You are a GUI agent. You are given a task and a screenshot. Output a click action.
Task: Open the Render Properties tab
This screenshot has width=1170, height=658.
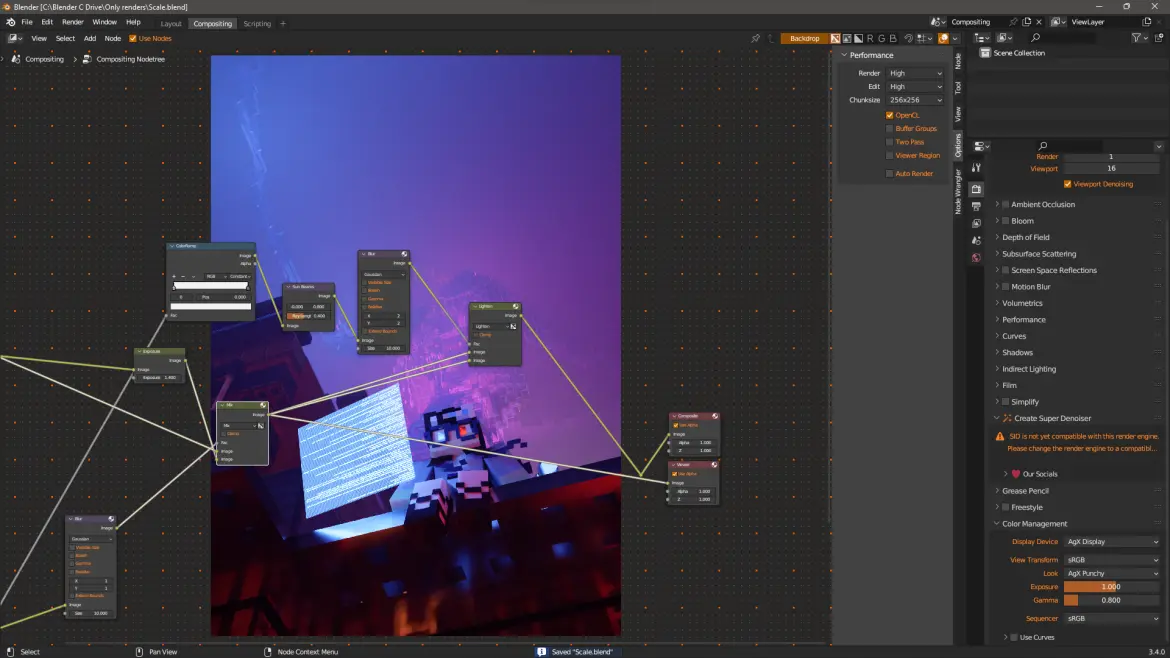(976, 187)
